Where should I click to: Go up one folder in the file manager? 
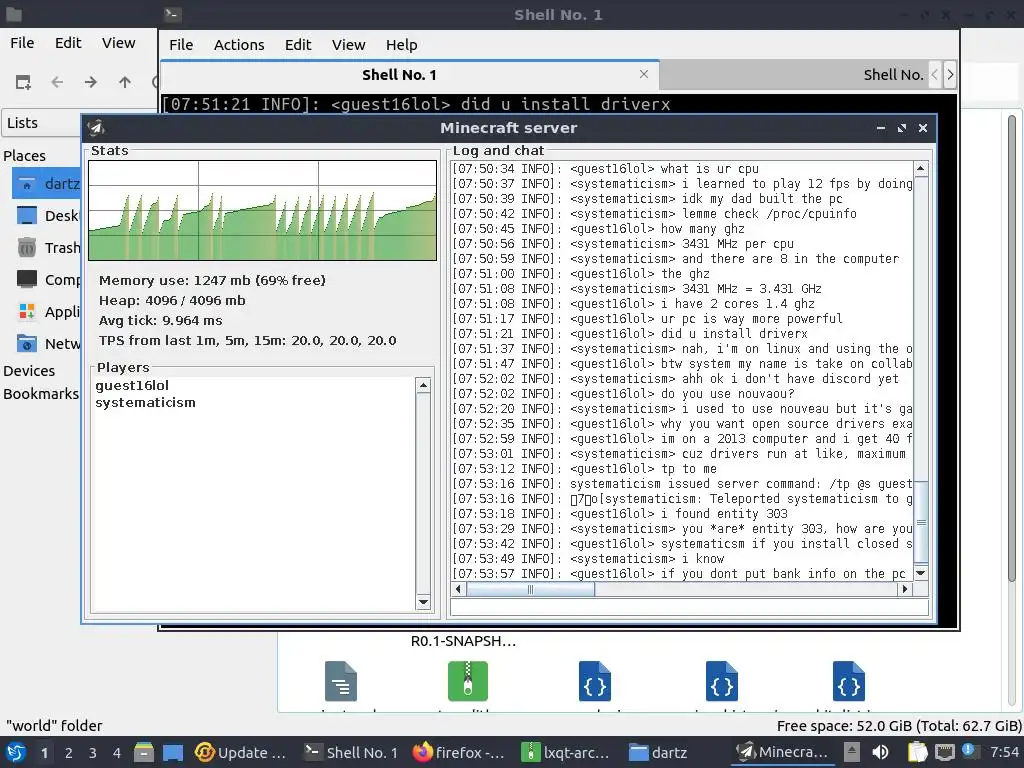(x=124, y=82)
